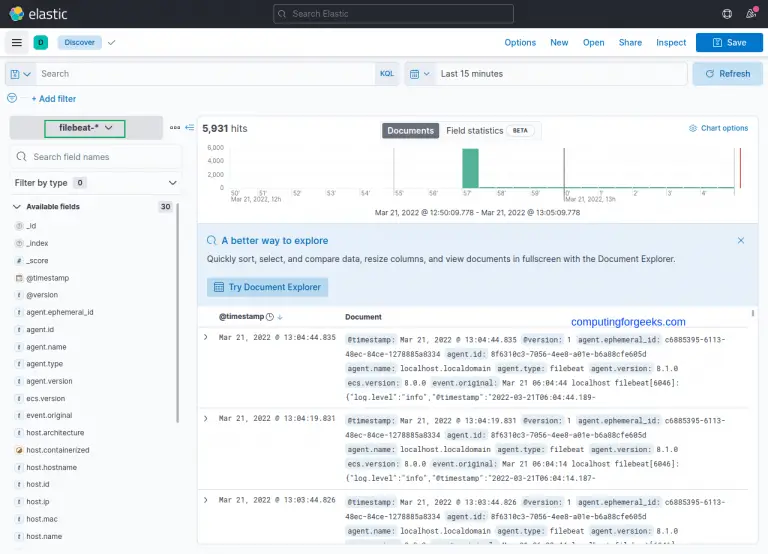The width and height of the screenshot is (768, 554).
Task: Expand the first document row
Action: [206, 338]
